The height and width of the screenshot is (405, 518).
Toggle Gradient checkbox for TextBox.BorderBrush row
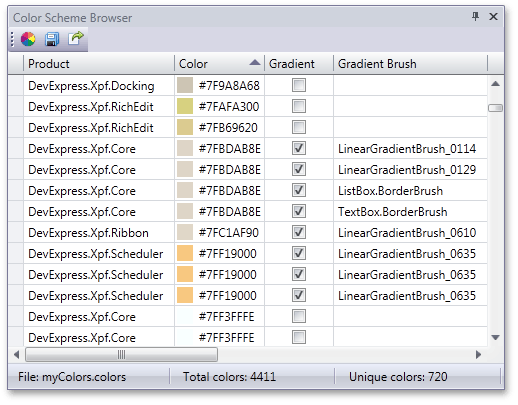point(299,211)
